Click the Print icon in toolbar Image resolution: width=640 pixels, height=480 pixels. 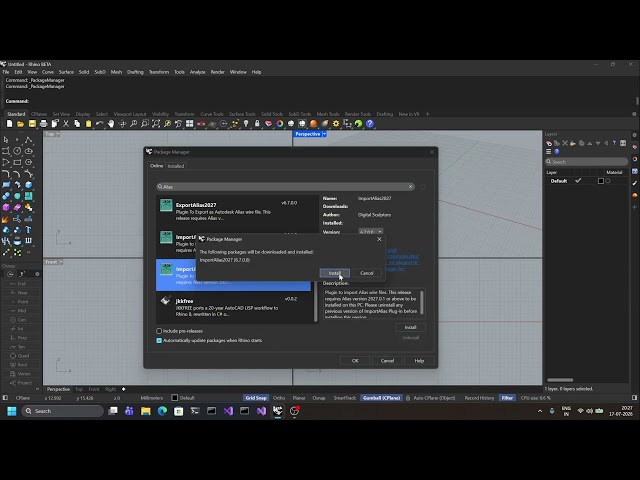coord(43,124)
